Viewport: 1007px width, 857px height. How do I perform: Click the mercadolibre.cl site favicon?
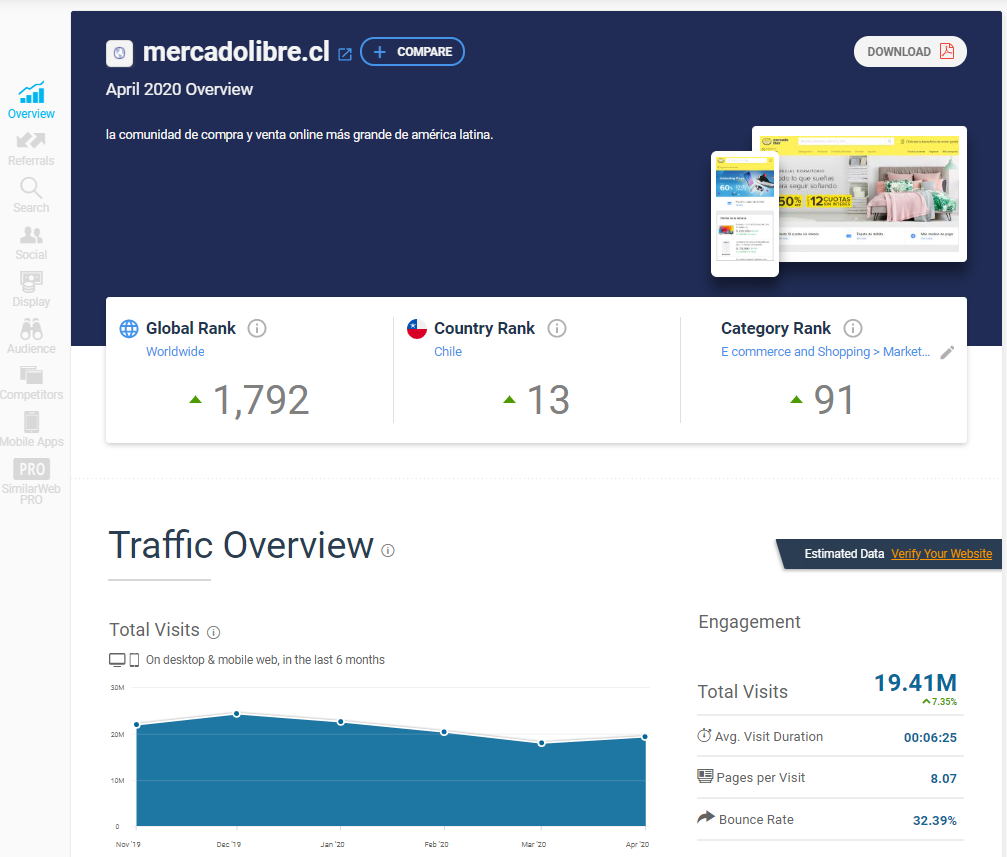coord(119,53)
